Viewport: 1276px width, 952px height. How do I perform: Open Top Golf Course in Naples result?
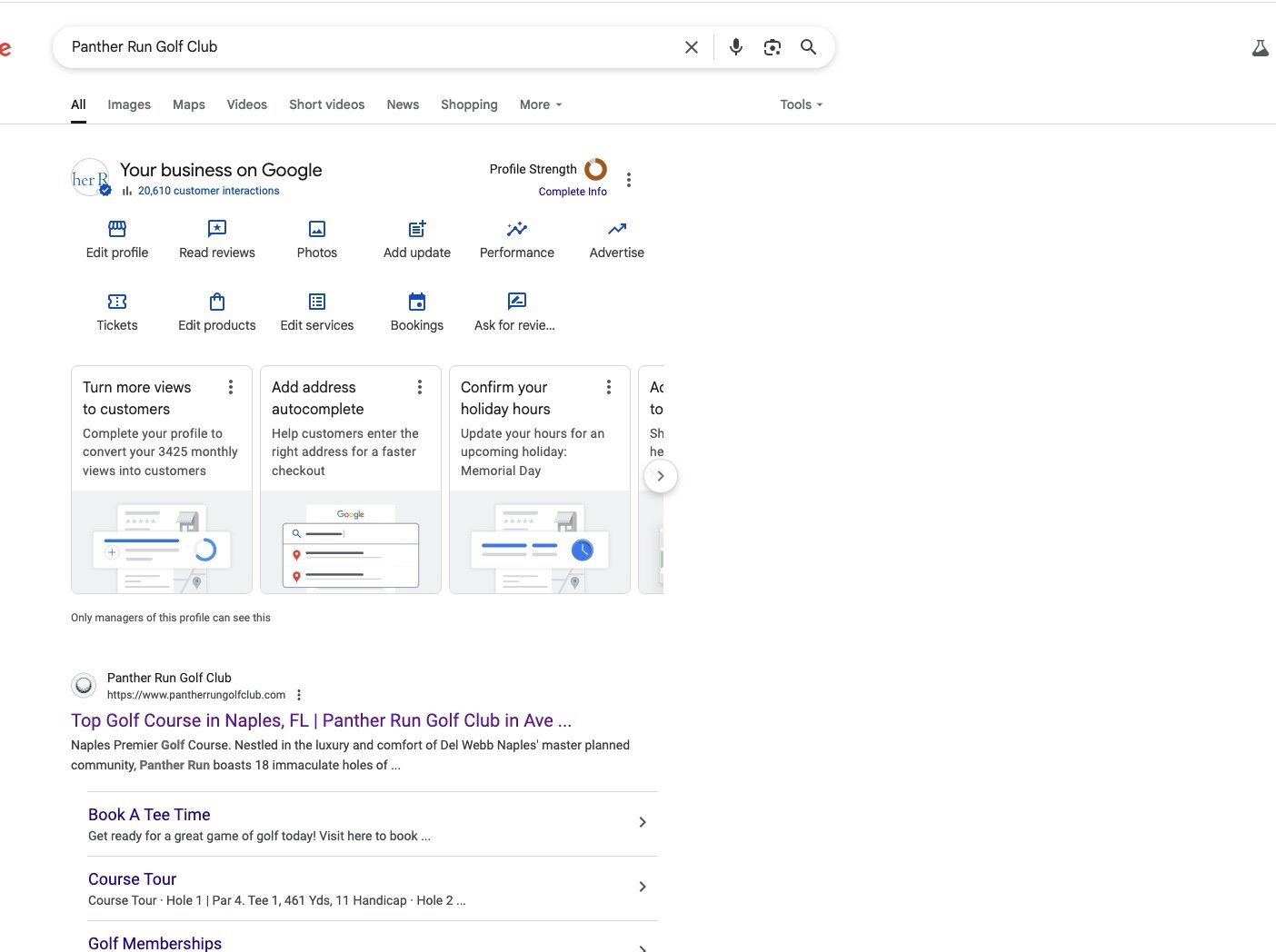pos(321,720)
